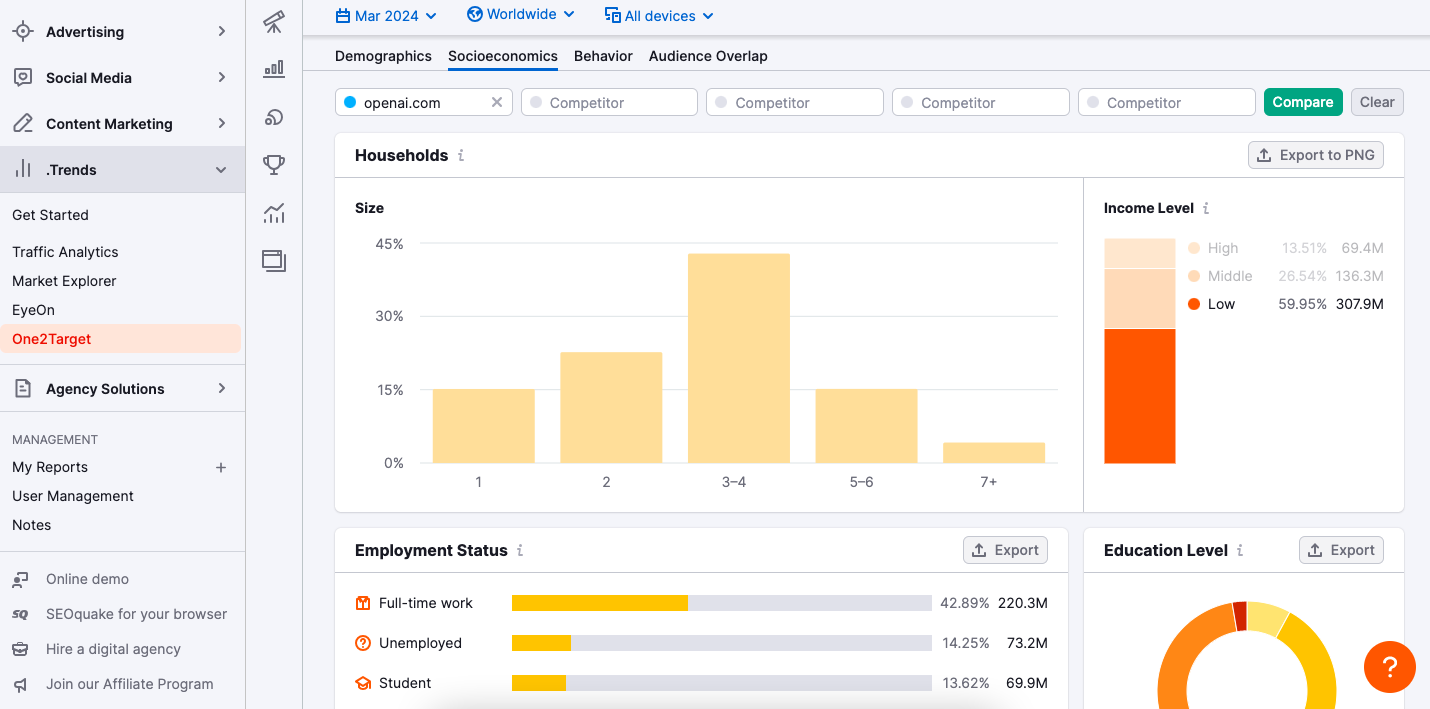Toggle the High income level legend item

(x=1222, y=248)
